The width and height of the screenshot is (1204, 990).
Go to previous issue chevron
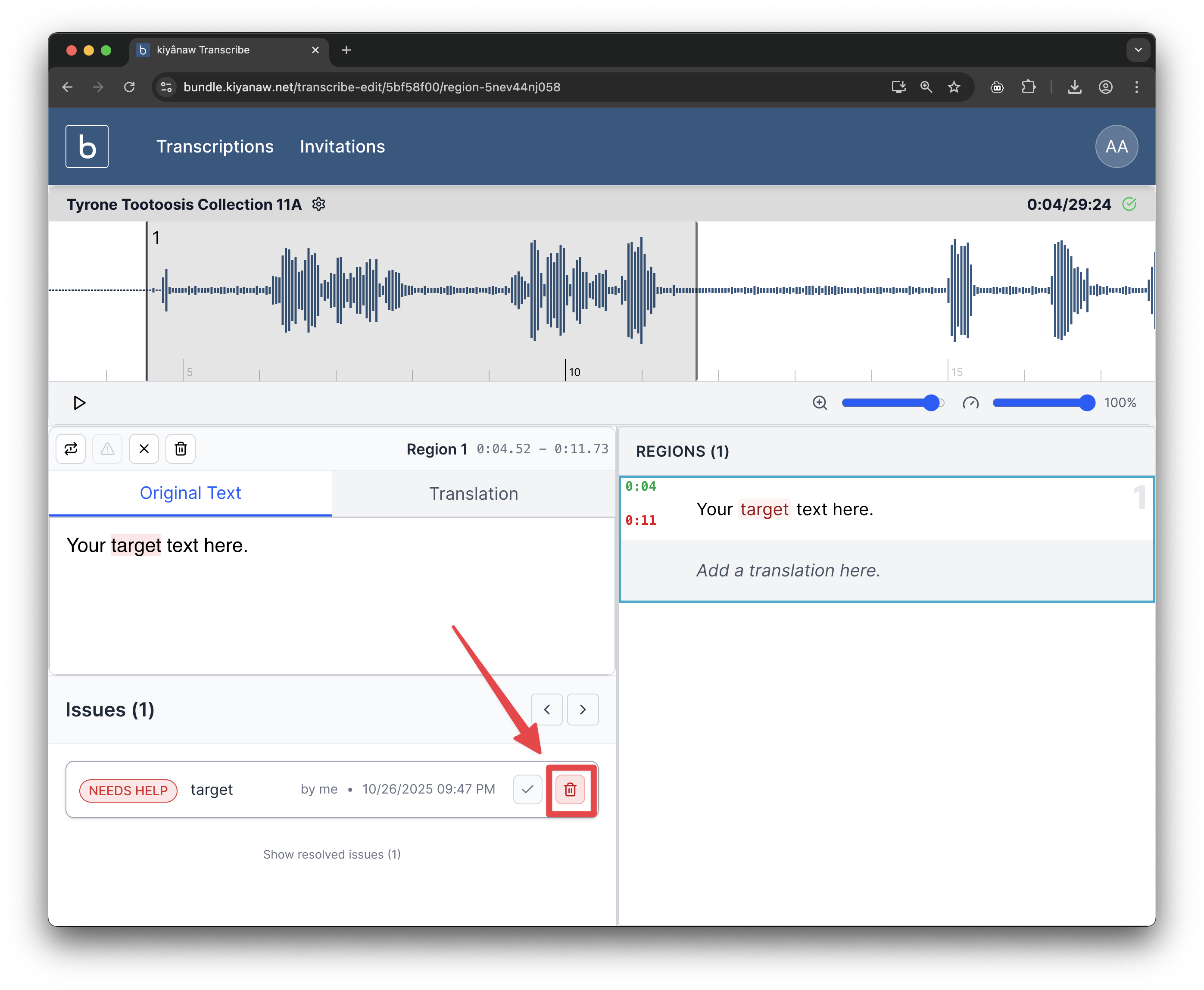pyautogui.click(x=546, y=710)
